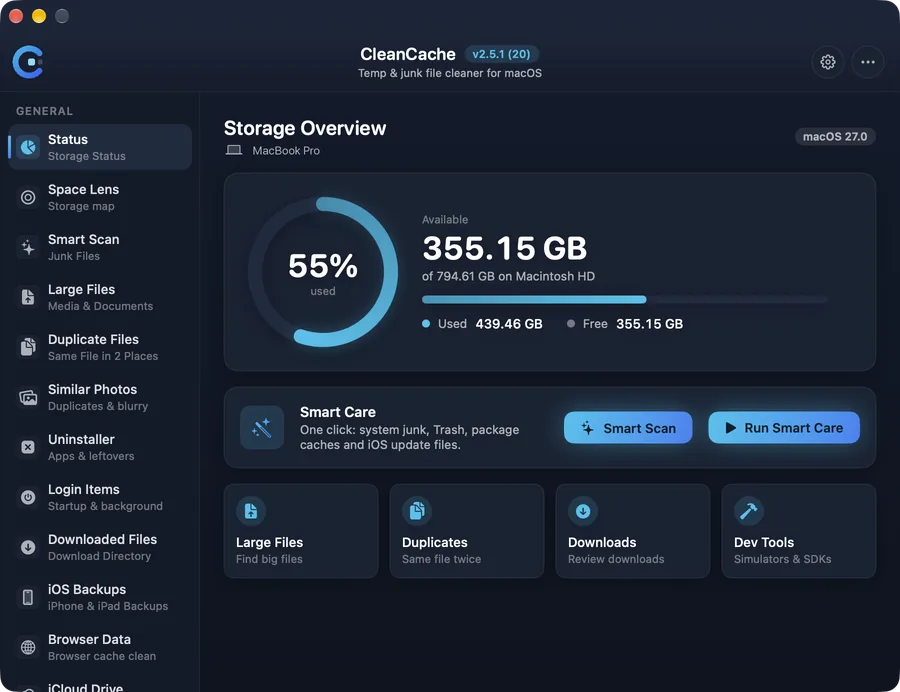Click the Large Files card file icon

pos(251,511)
